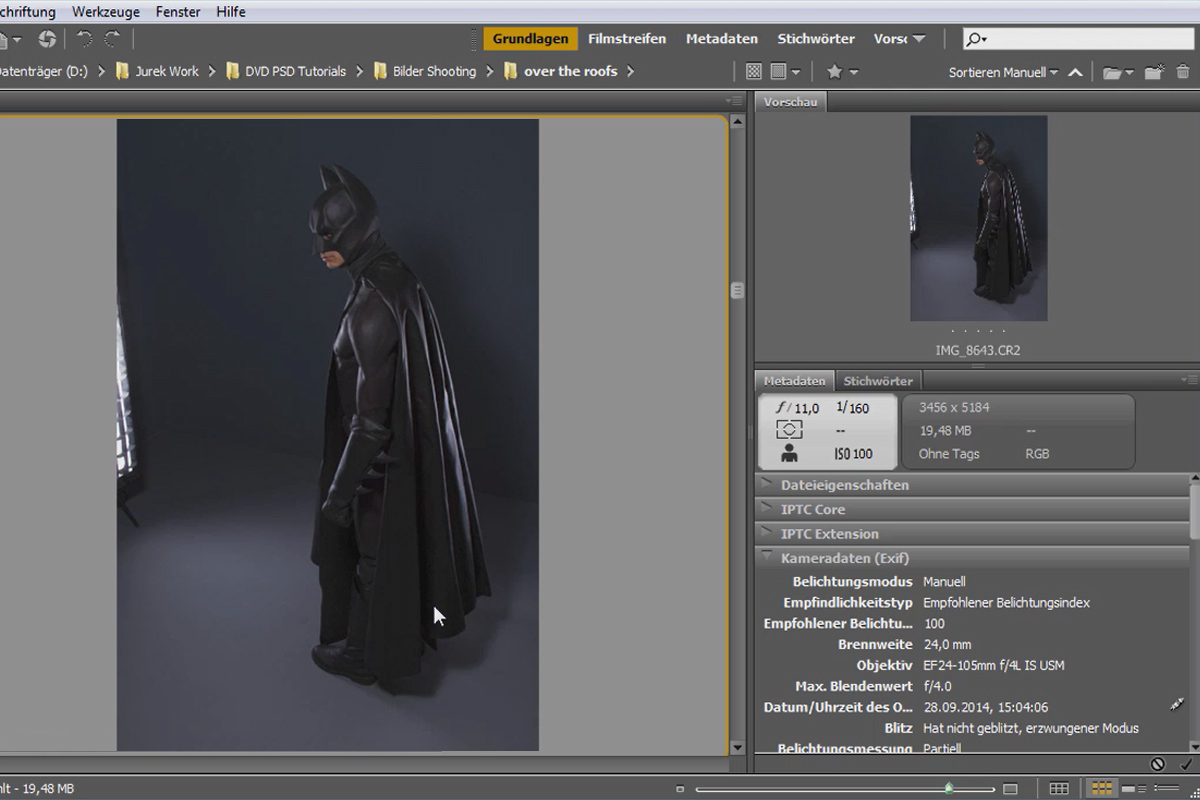Switch to Stichwörter workspace

pos(816,39)
